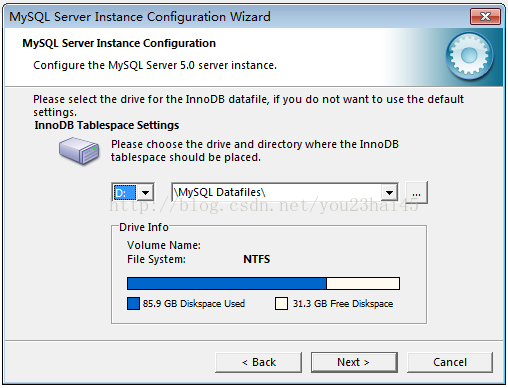
Task: Click the disk usage bar
Action: click(x=263, y=283)
